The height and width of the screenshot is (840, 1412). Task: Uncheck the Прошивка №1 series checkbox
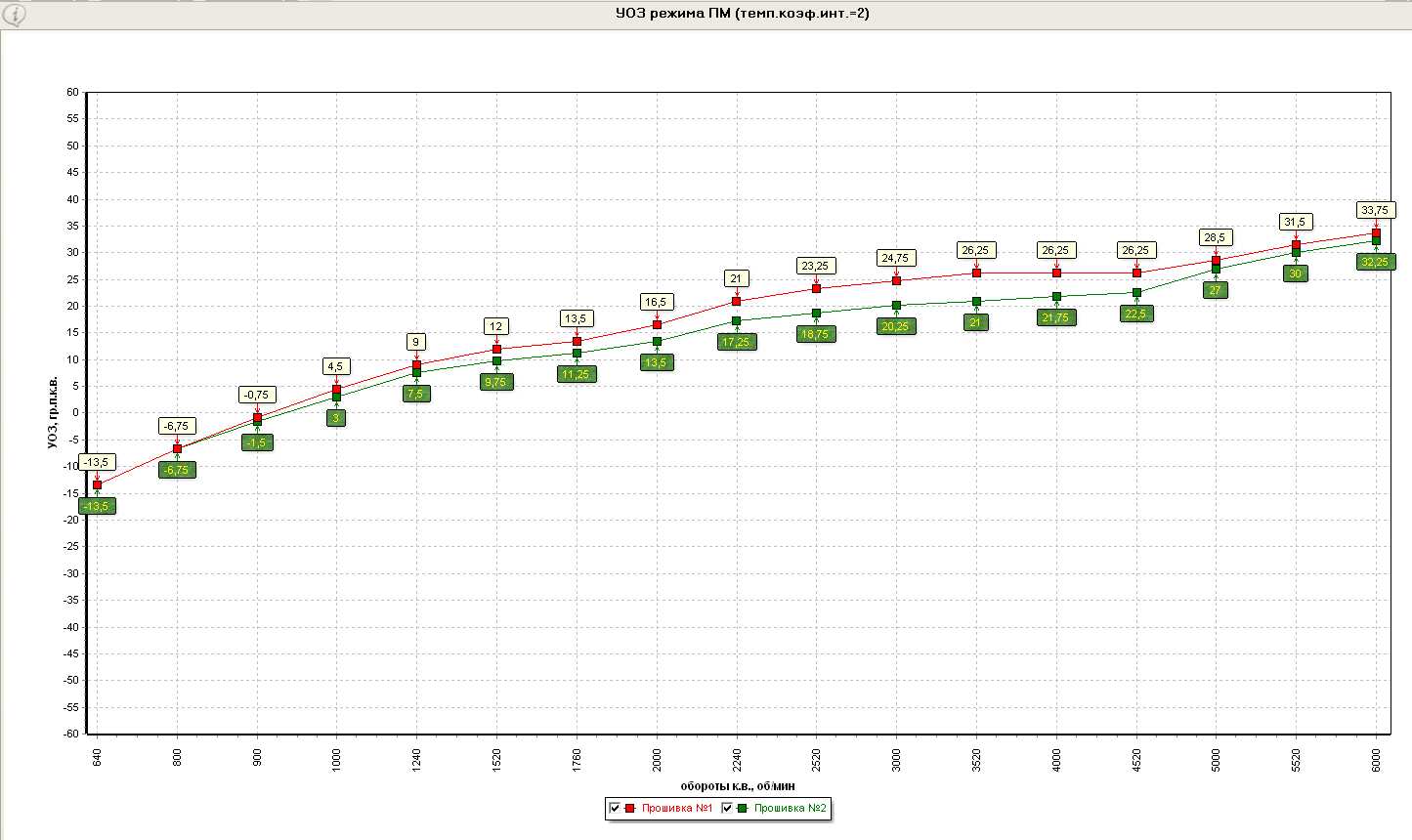(615, 808)
